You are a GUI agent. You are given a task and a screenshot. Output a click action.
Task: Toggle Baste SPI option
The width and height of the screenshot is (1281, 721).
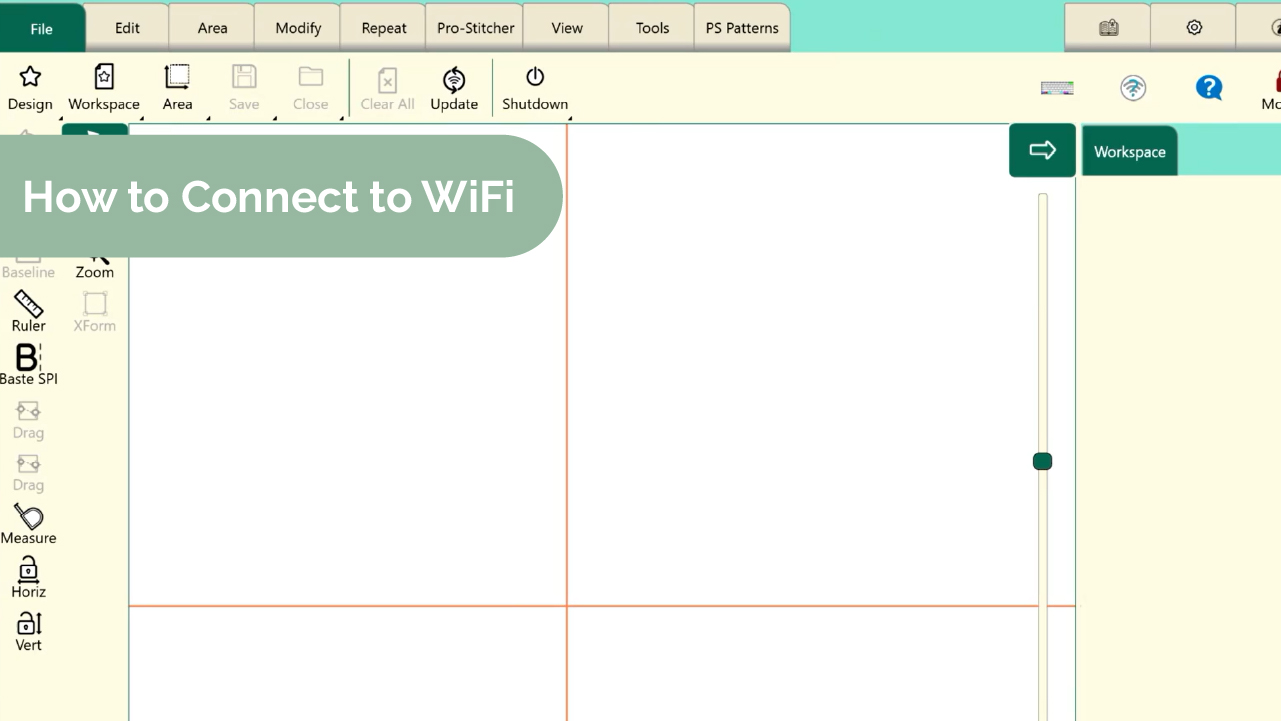click(29, 364)
